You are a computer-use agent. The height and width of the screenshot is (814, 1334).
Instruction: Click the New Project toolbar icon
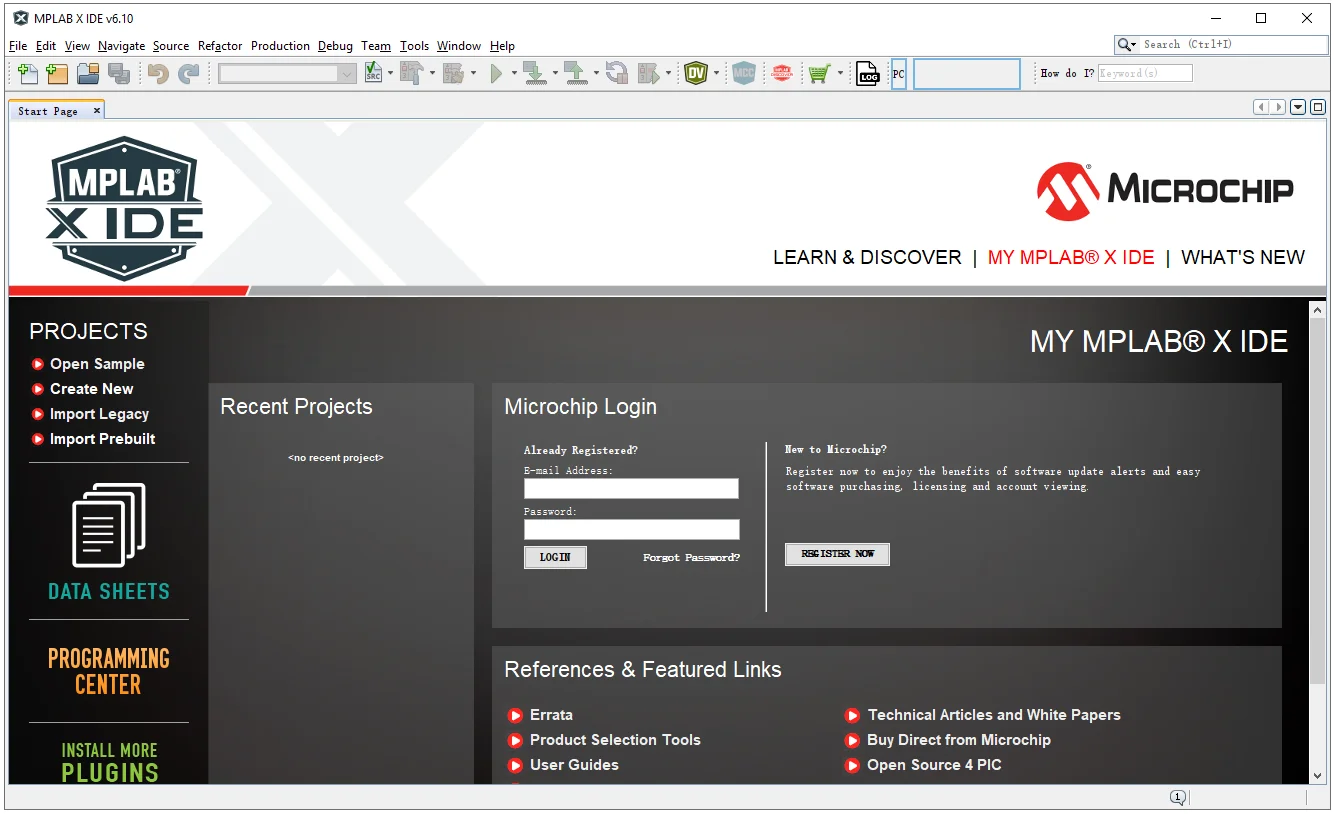point(58,73)
